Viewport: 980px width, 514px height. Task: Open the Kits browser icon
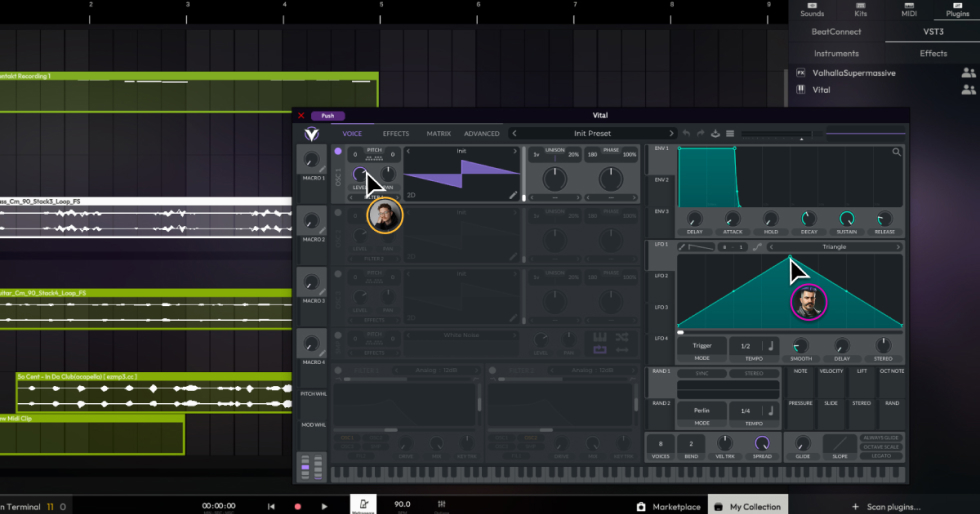pos(861,5)
